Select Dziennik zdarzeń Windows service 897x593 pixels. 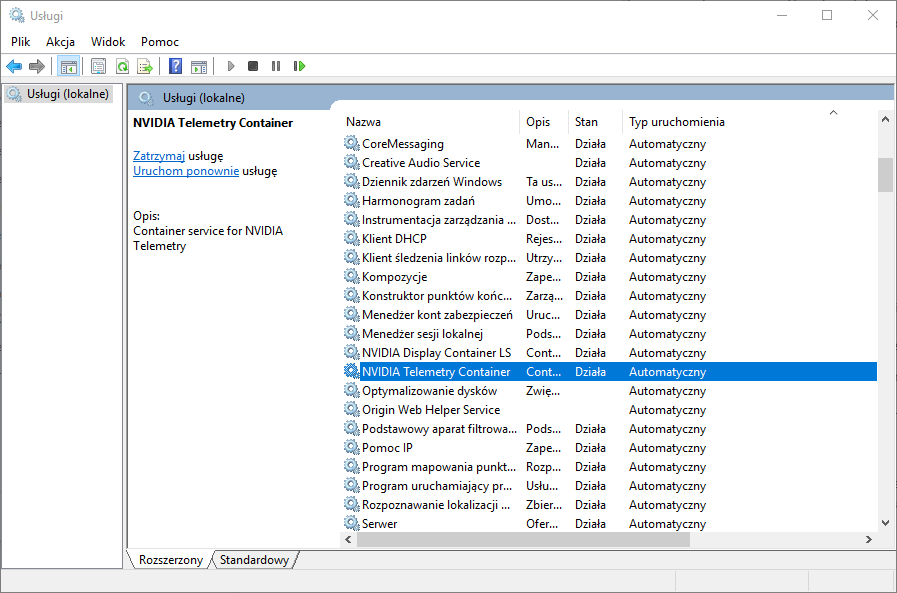pyautogui.click(x=610, y=182)
